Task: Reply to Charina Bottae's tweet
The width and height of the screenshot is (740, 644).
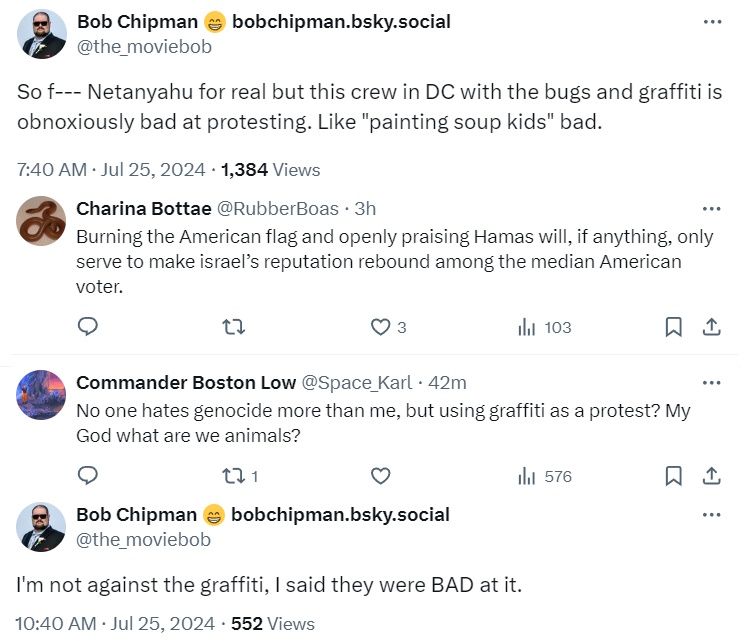Action: pos(88,327)
